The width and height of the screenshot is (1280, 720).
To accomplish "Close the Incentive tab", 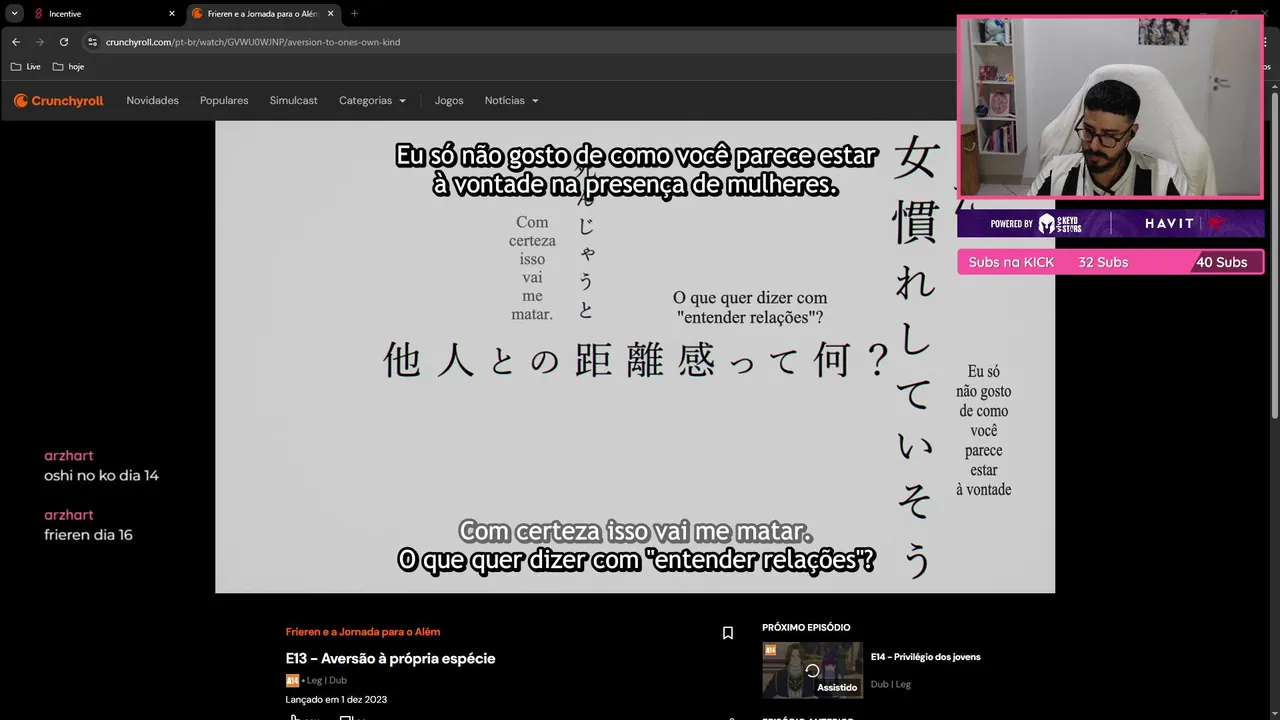I will point(171,14).
